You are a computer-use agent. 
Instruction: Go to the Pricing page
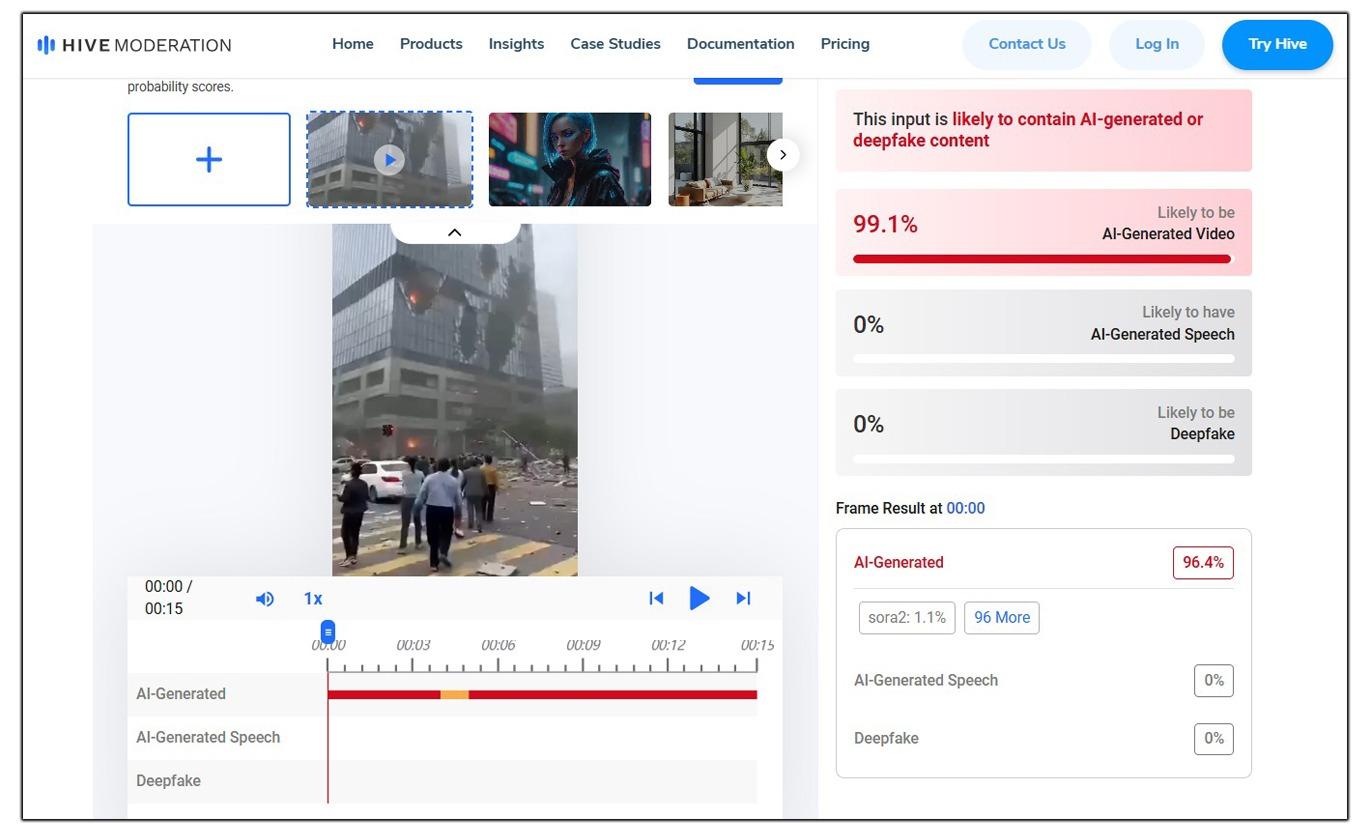coord(845,44)
